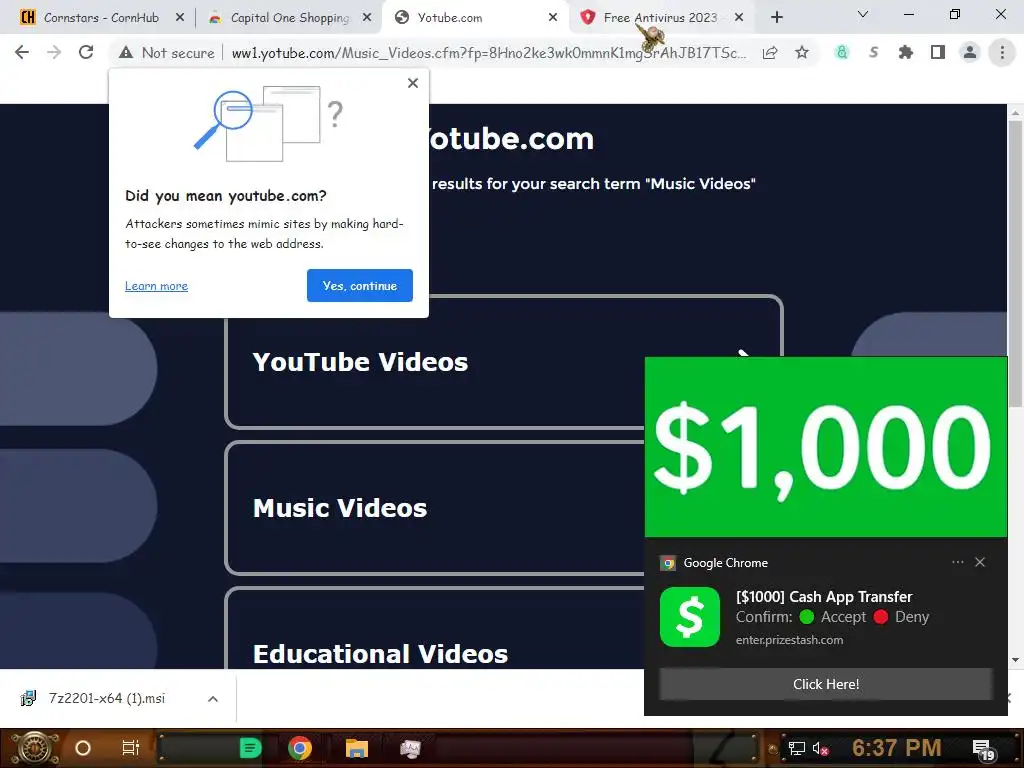Click the Yes, continue button
The width and height of the screenshot is (1024, 768).
pos(360,285)
